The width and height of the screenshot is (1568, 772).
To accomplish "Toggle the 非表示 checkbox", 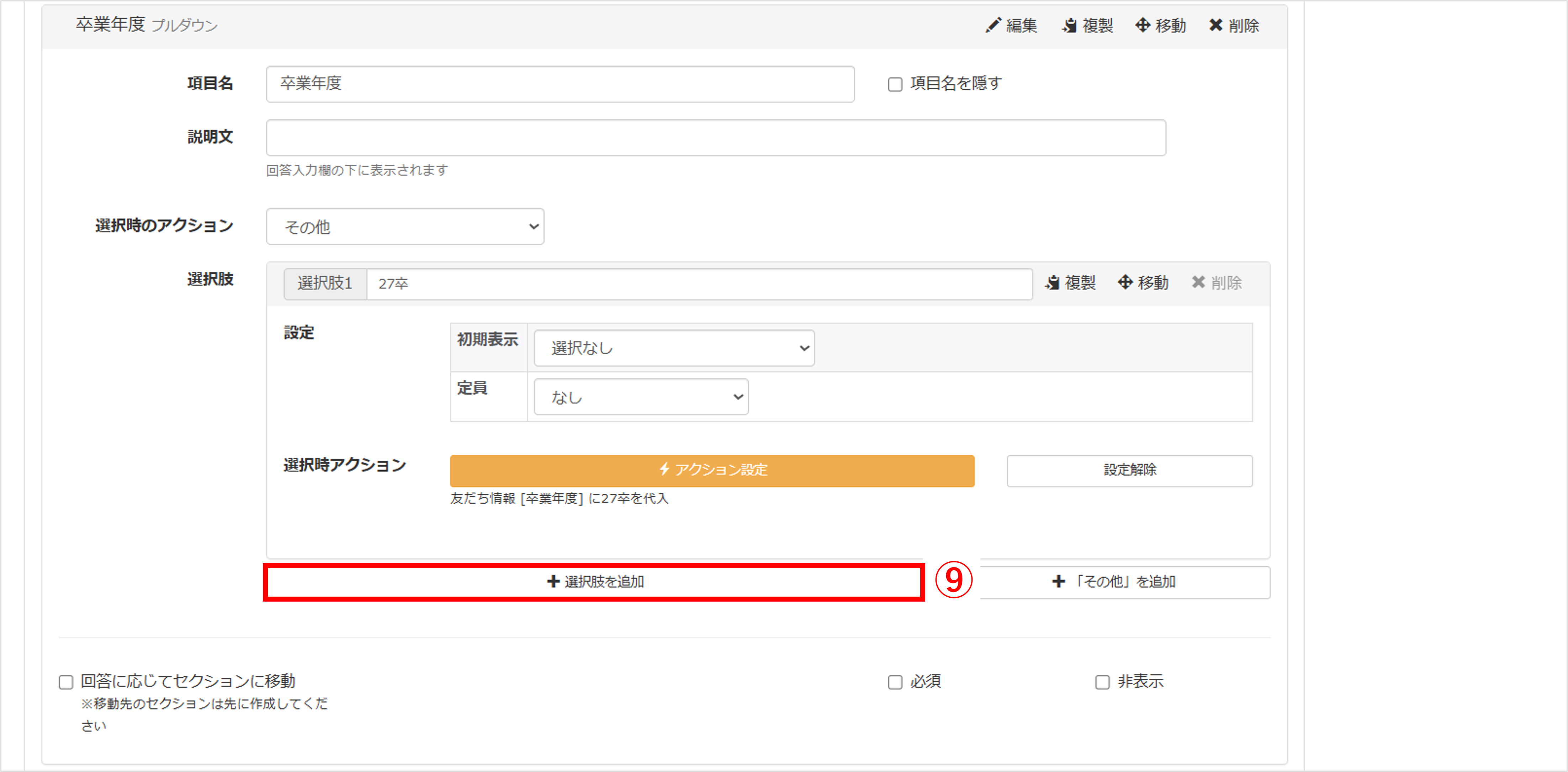I will coord(1102,682).
